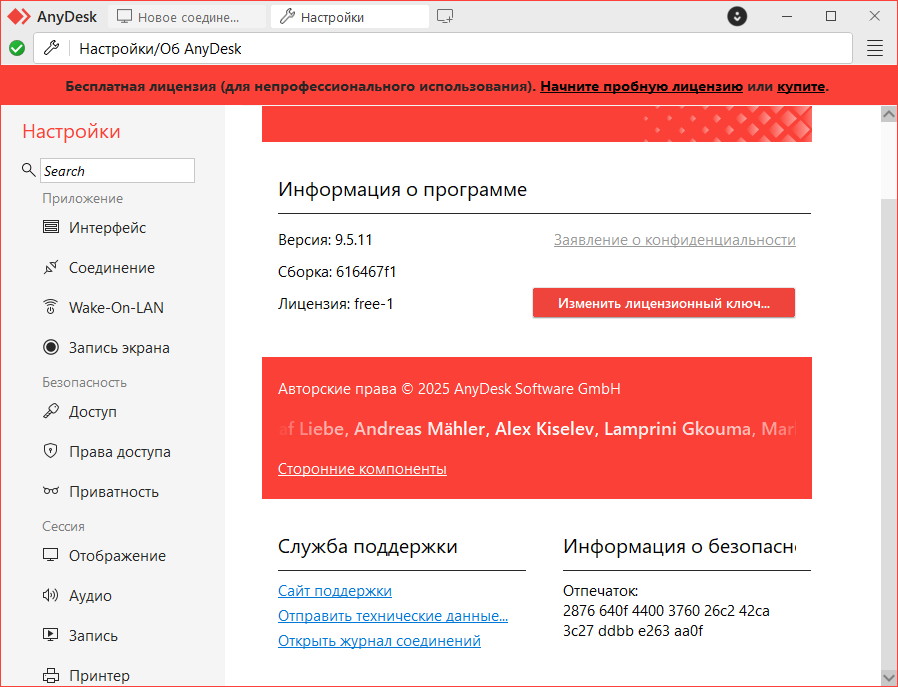Open Заявление о конфиденциальности link
898x687 pixels.
tap(675, 240)
